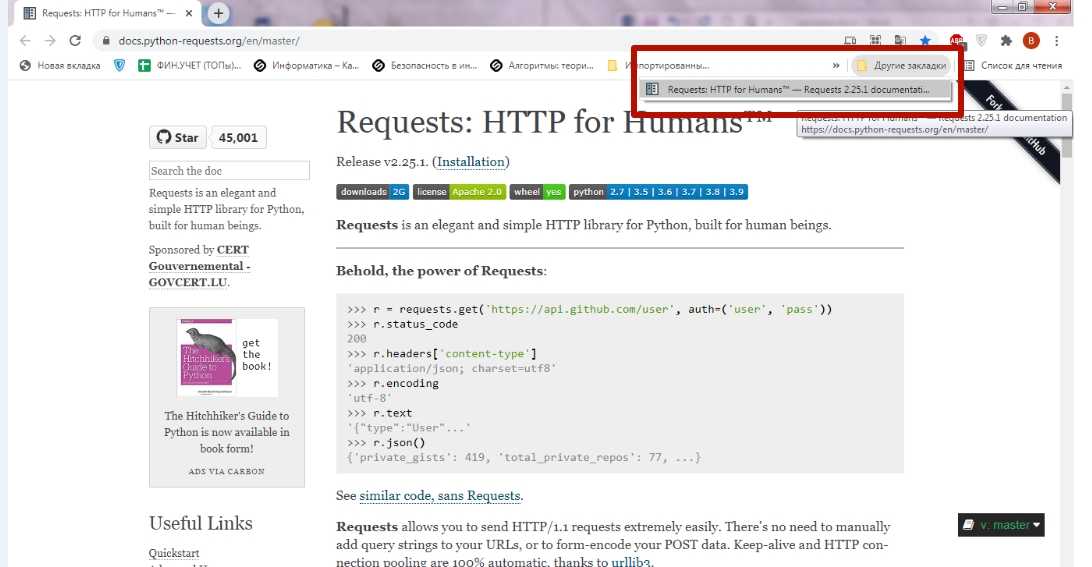
Task: Open the Другие закладки bookmarks folder
Action: click(x=900, y=66)
